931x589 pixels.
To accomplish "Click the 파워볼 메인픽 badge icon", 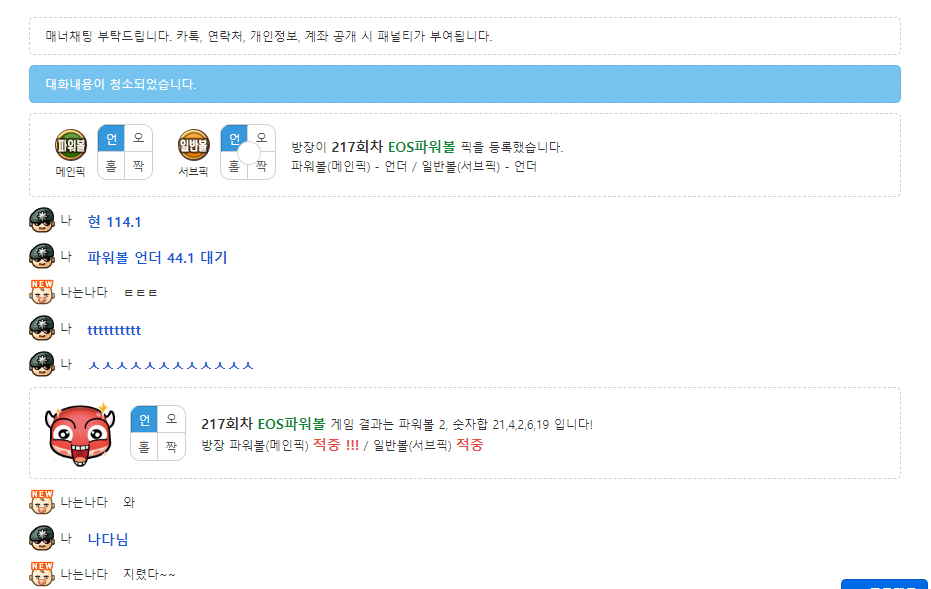I will coord(71,145).
